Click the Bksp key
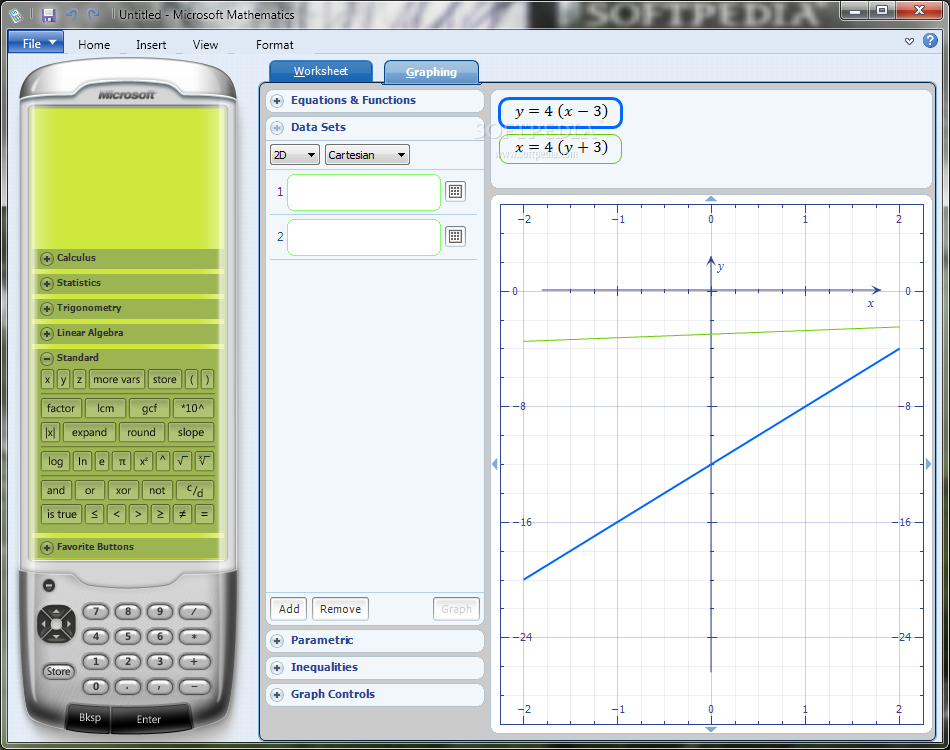The height and width of the screenshot is (750, 950). click(90, 717)
